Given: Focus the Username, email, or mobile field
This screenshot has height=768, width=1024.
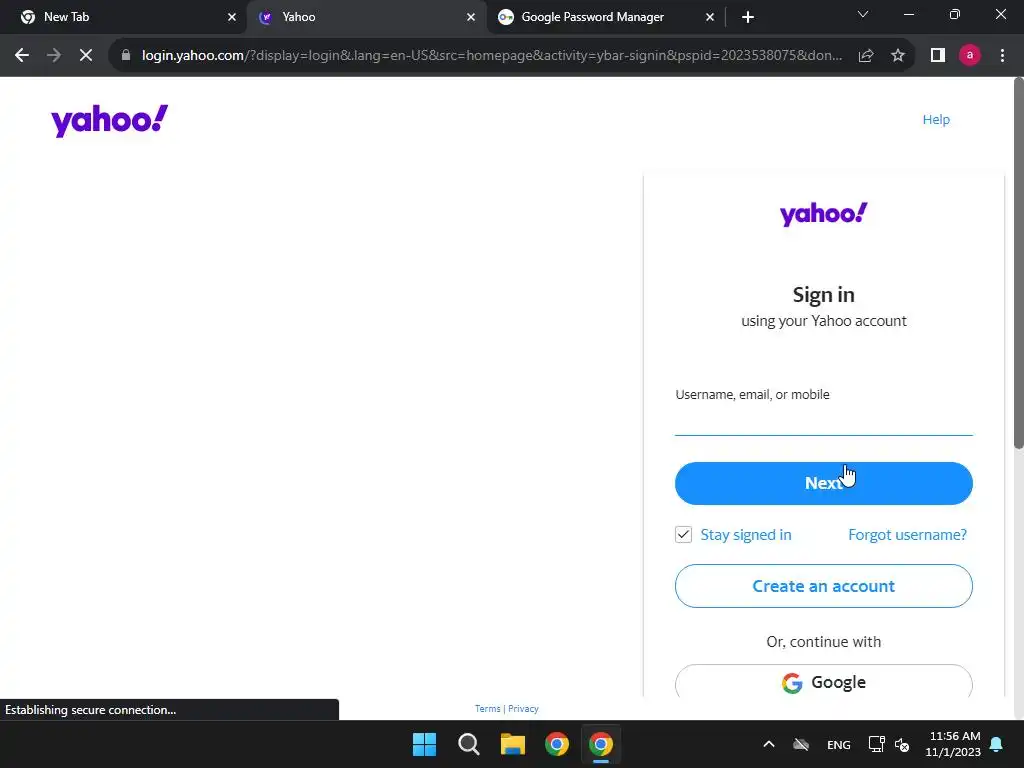Looking at the screenshot, I should (824, 421).
